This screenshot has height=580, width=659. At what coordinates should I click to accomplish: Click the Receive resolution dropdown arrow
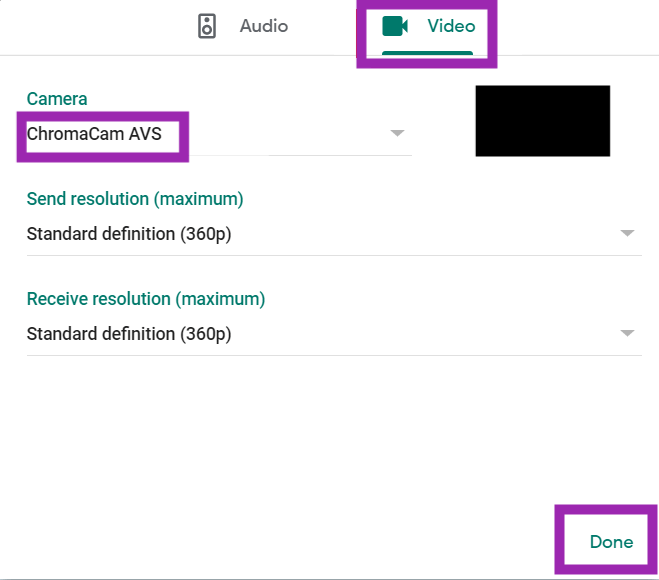click(x=627, y=333)
